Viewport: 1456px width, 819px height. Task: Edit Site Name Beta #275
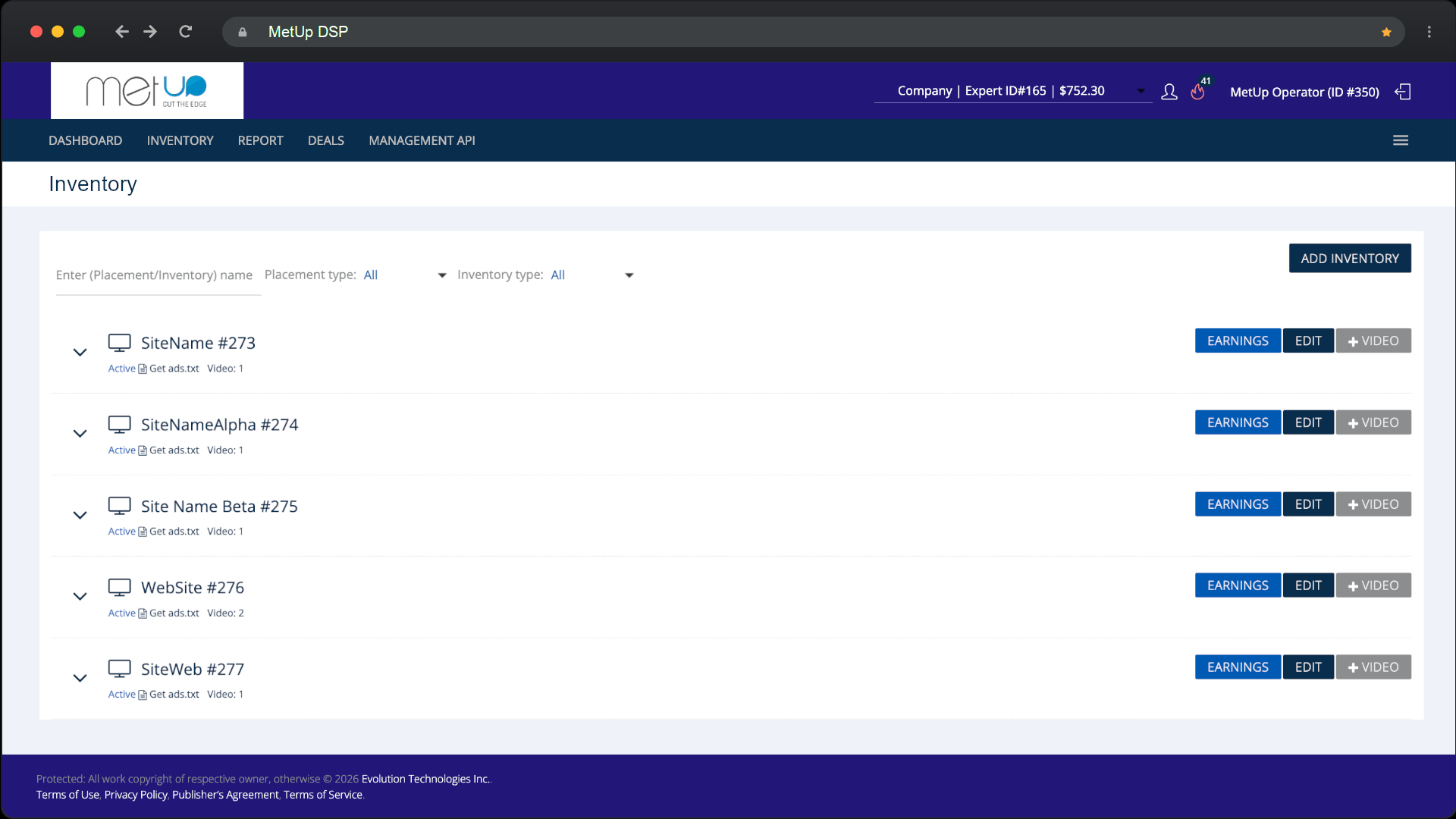tap(1308, 504)
